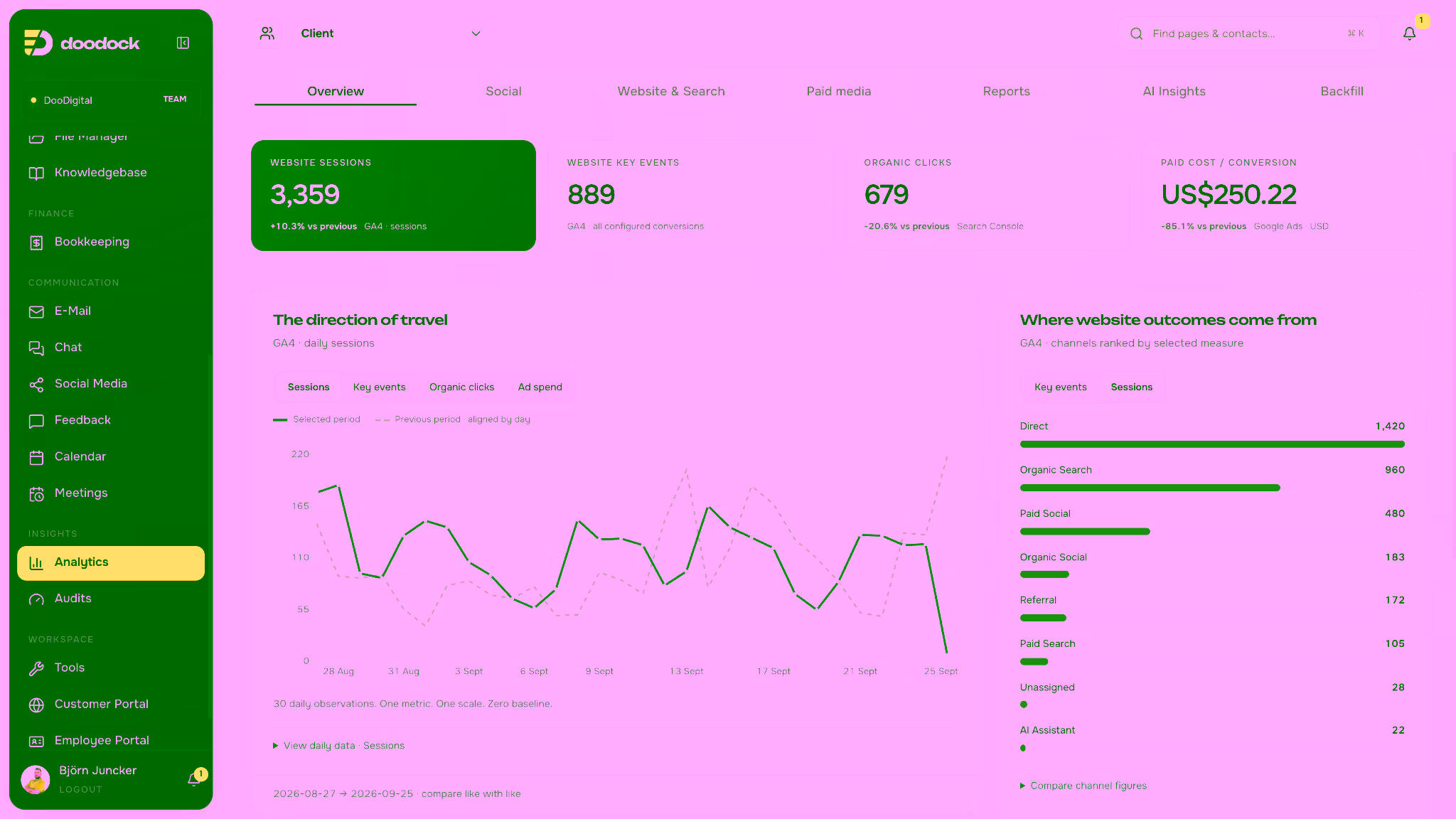Select the Organic Clicks card

coord(987,196)
